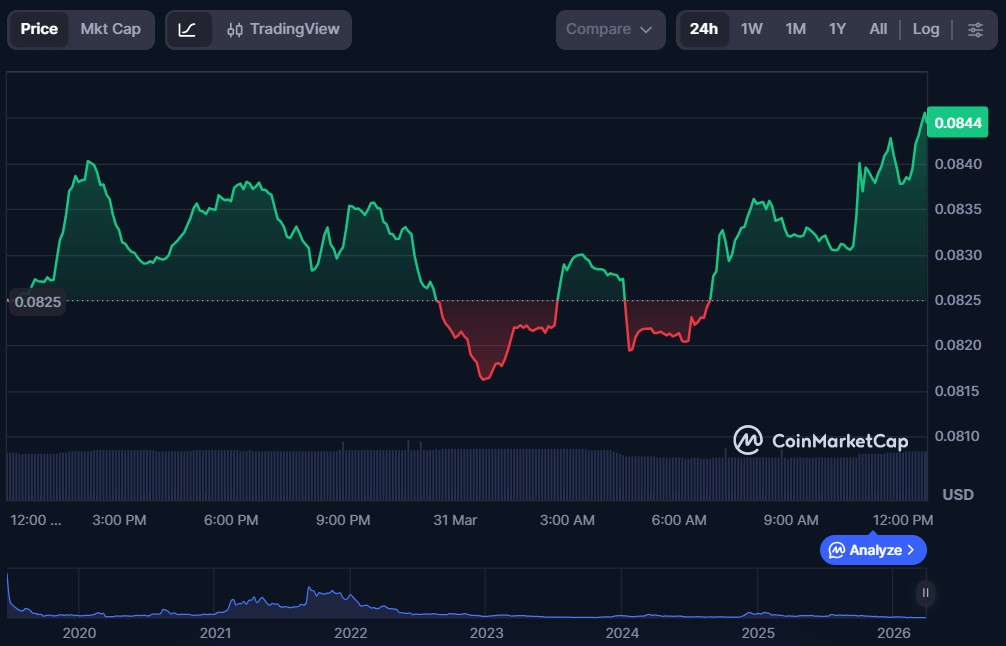Click the CoinMarketCap logo watermark
This screenshot has height=646, width=1006.
(x=820, y=440)
